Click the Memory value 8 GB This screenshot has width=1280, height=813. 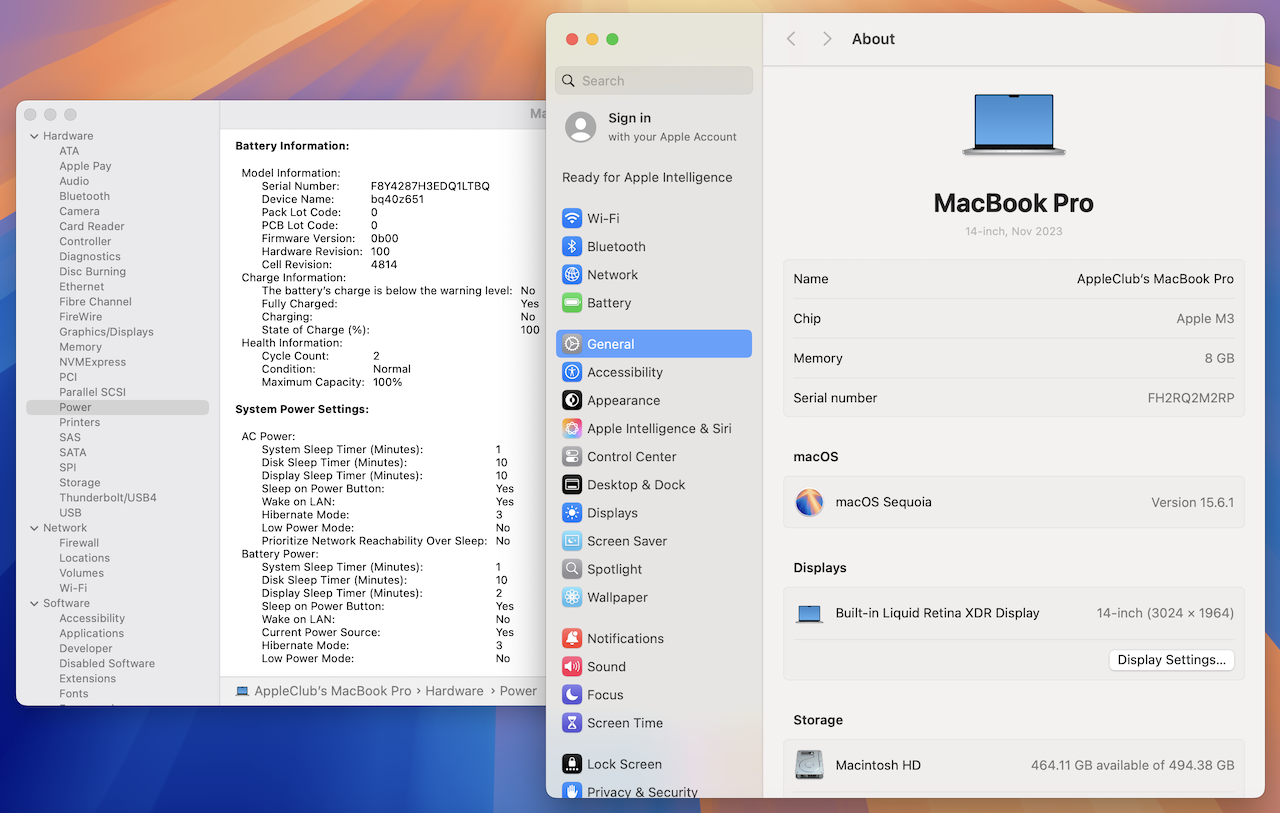1219,358
